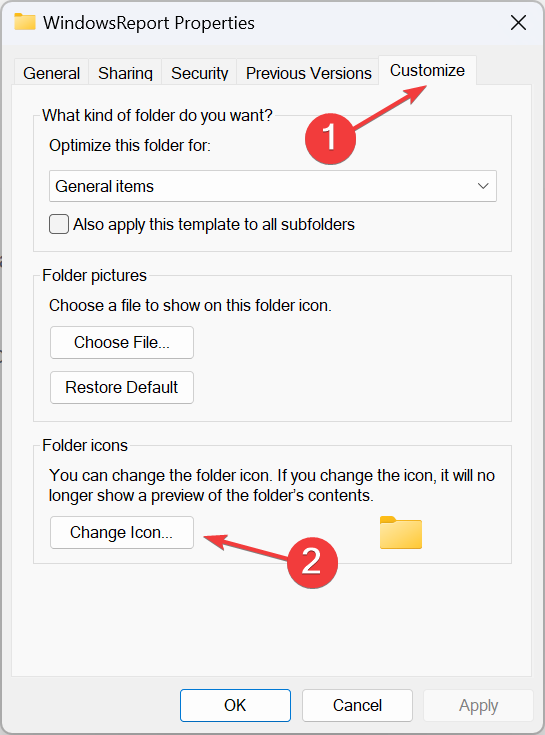This screenshot has width=545, height=735.
Task: Click the yellow folder icon preview
Action: pyautogui.click(x=401, y=532)
